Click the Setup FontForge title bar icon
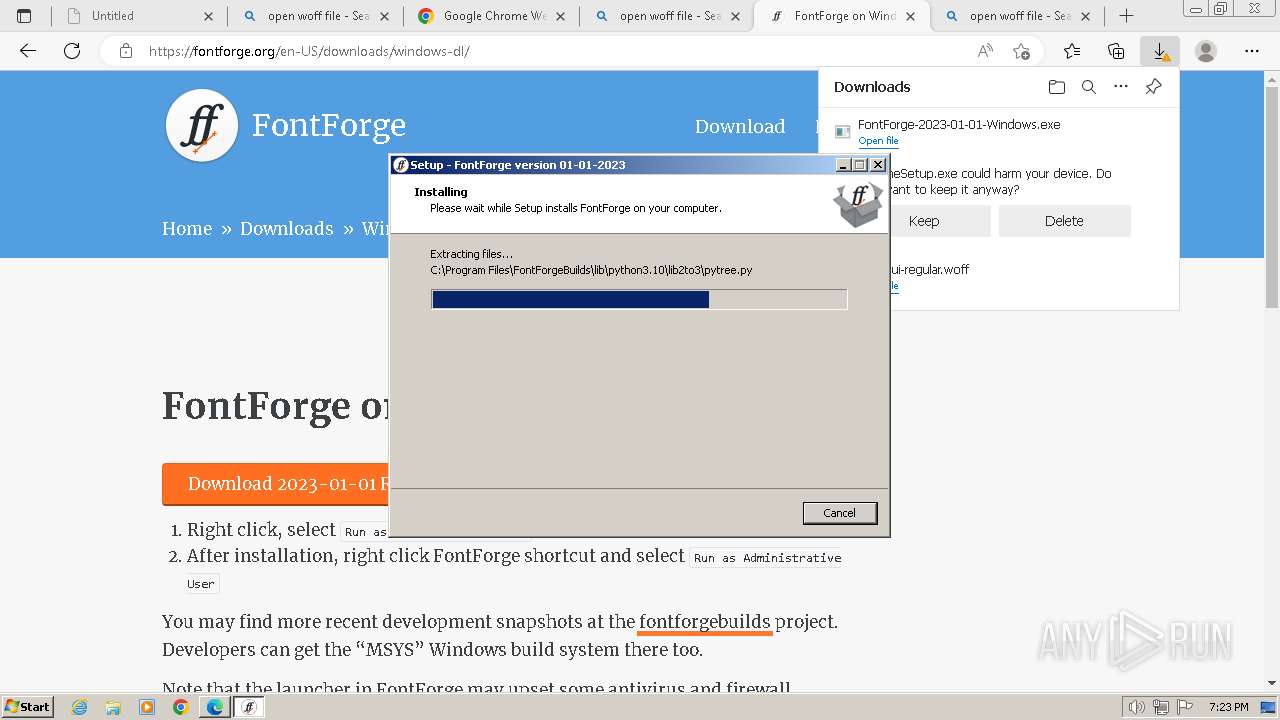This screenshot has width=1280, height=720. (401, 165)
